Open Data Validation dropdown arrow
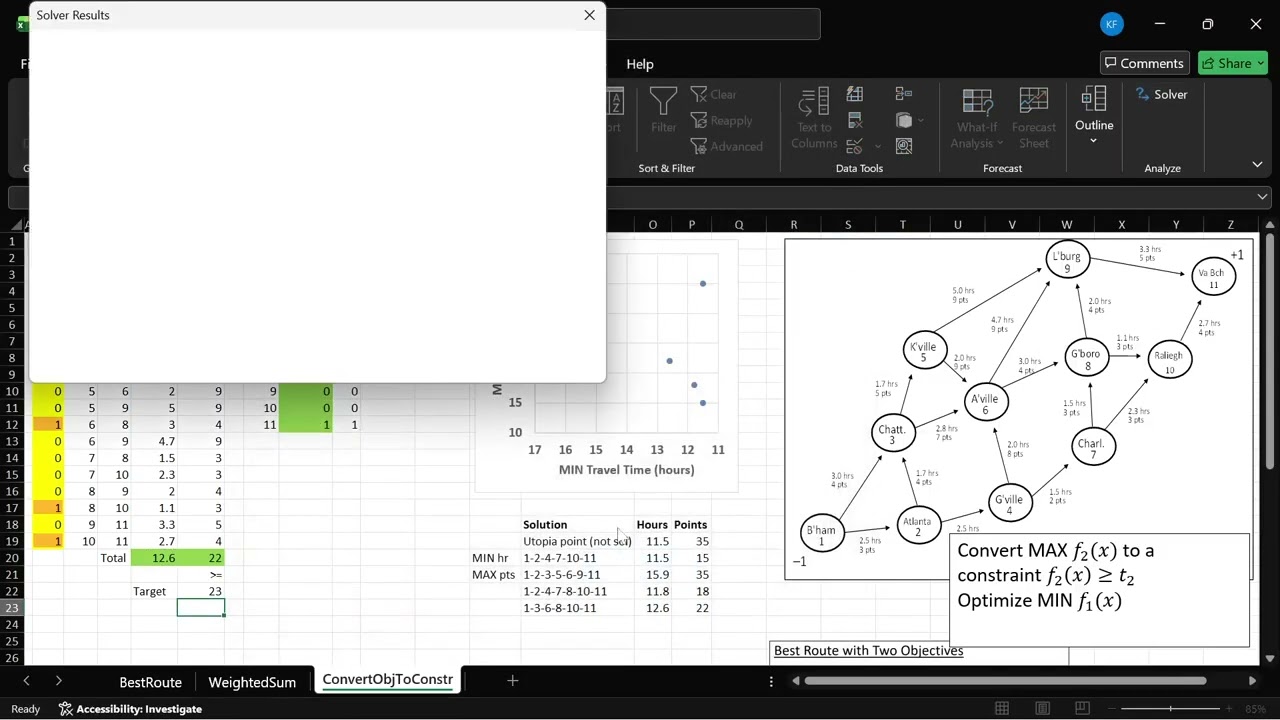The image size is (1280, 720). tap(877, 146)
